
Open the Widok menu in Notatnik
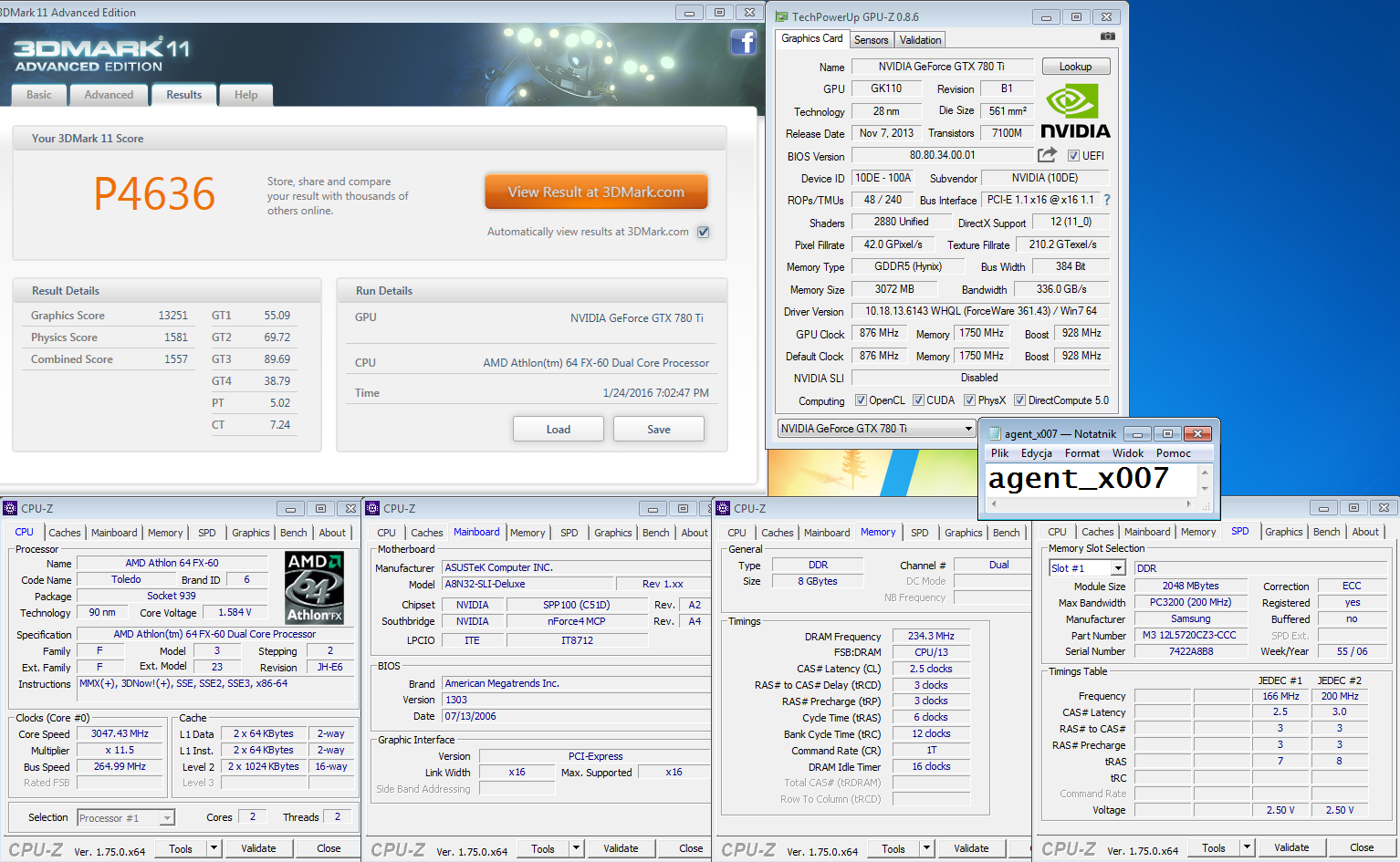click(1128, 453)
